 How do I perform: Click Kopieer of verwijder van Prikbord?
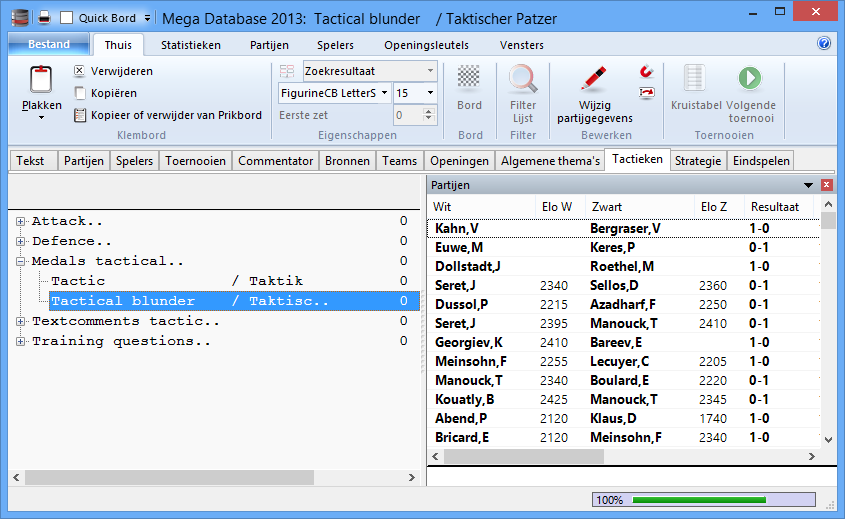pos(168,115)
